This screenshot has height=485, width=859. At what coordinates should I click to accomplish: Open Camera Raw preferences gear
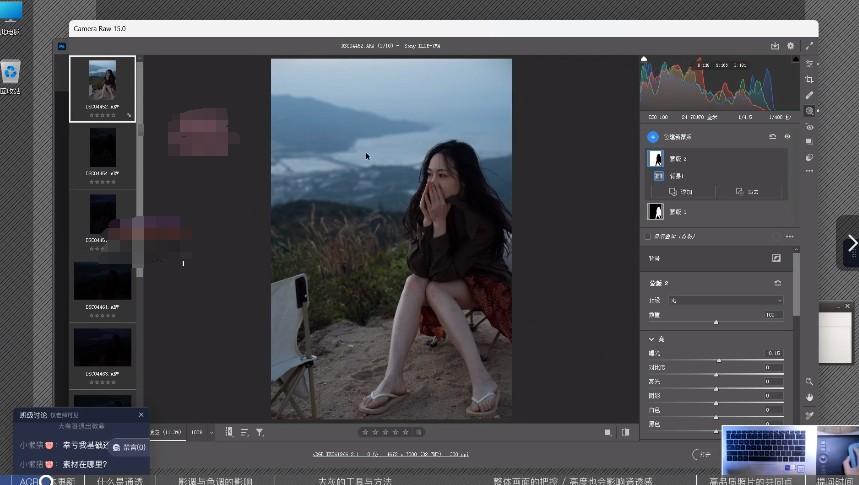[x=790, y=46]
